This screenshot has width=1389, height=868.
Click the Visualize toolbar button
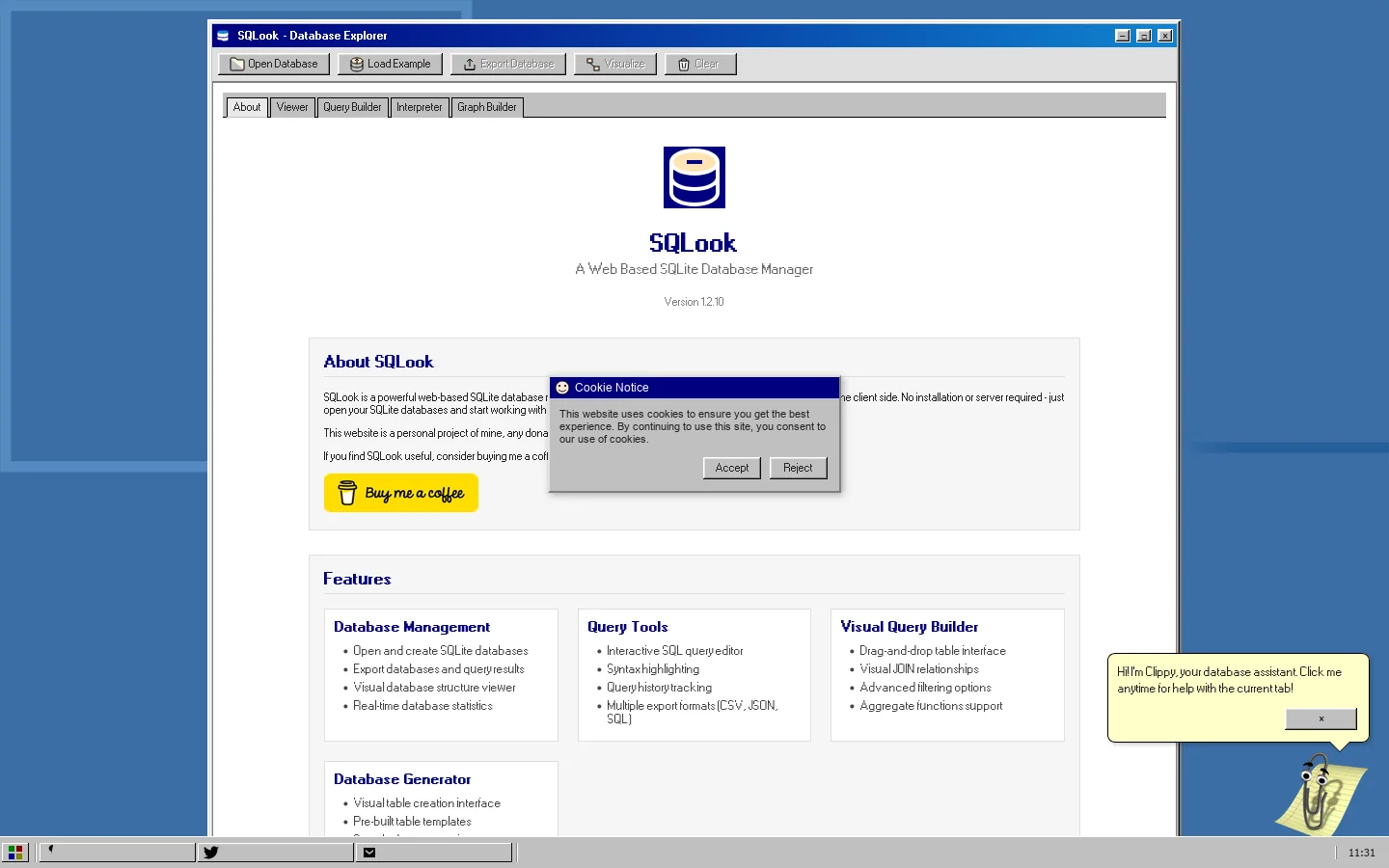tap(615, 64)
